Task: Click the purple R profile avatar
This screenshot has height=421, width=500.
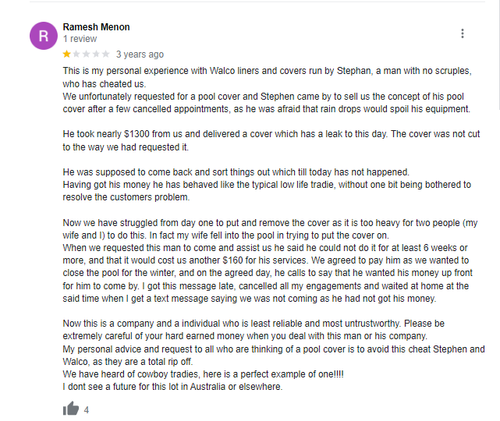Action: (44, 36)
